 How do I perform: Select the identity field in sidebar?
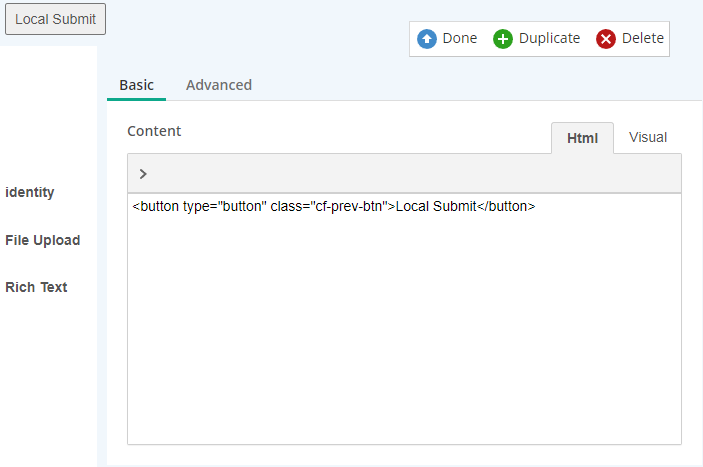coord(30,192)
